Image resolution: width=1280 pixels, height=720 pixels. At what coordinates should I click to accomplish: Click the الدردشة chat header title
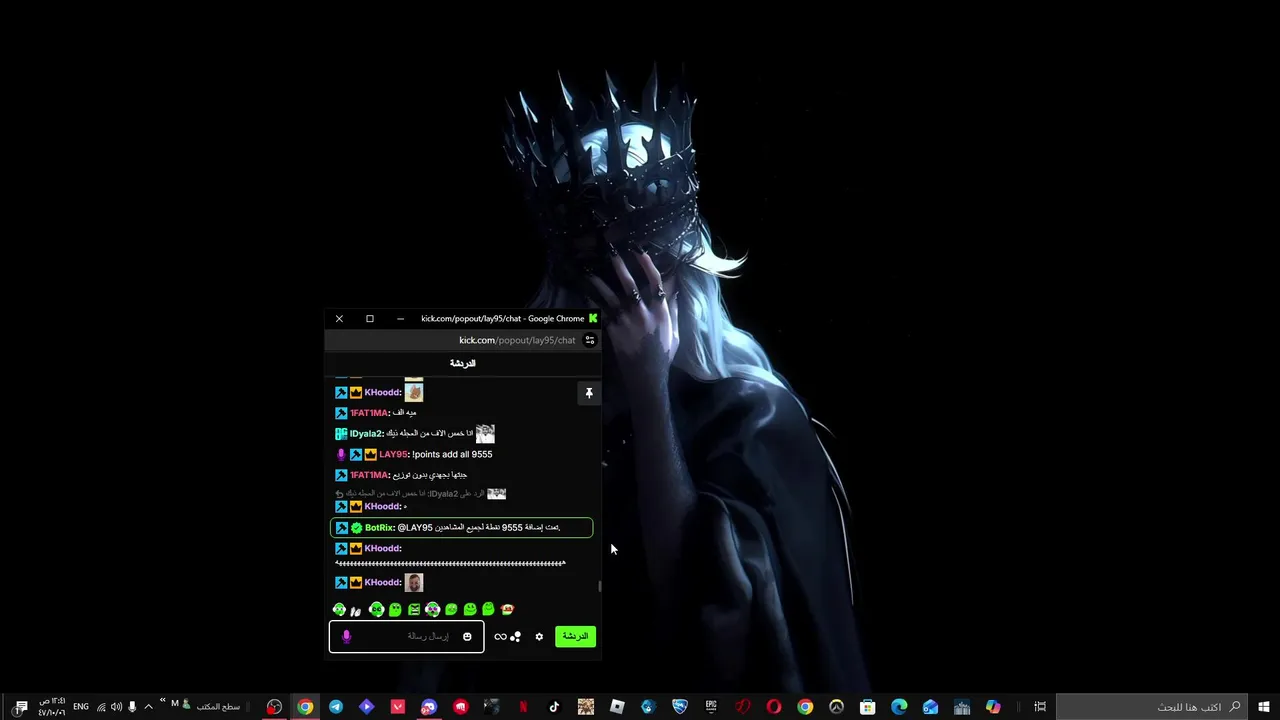click(462, 363)
